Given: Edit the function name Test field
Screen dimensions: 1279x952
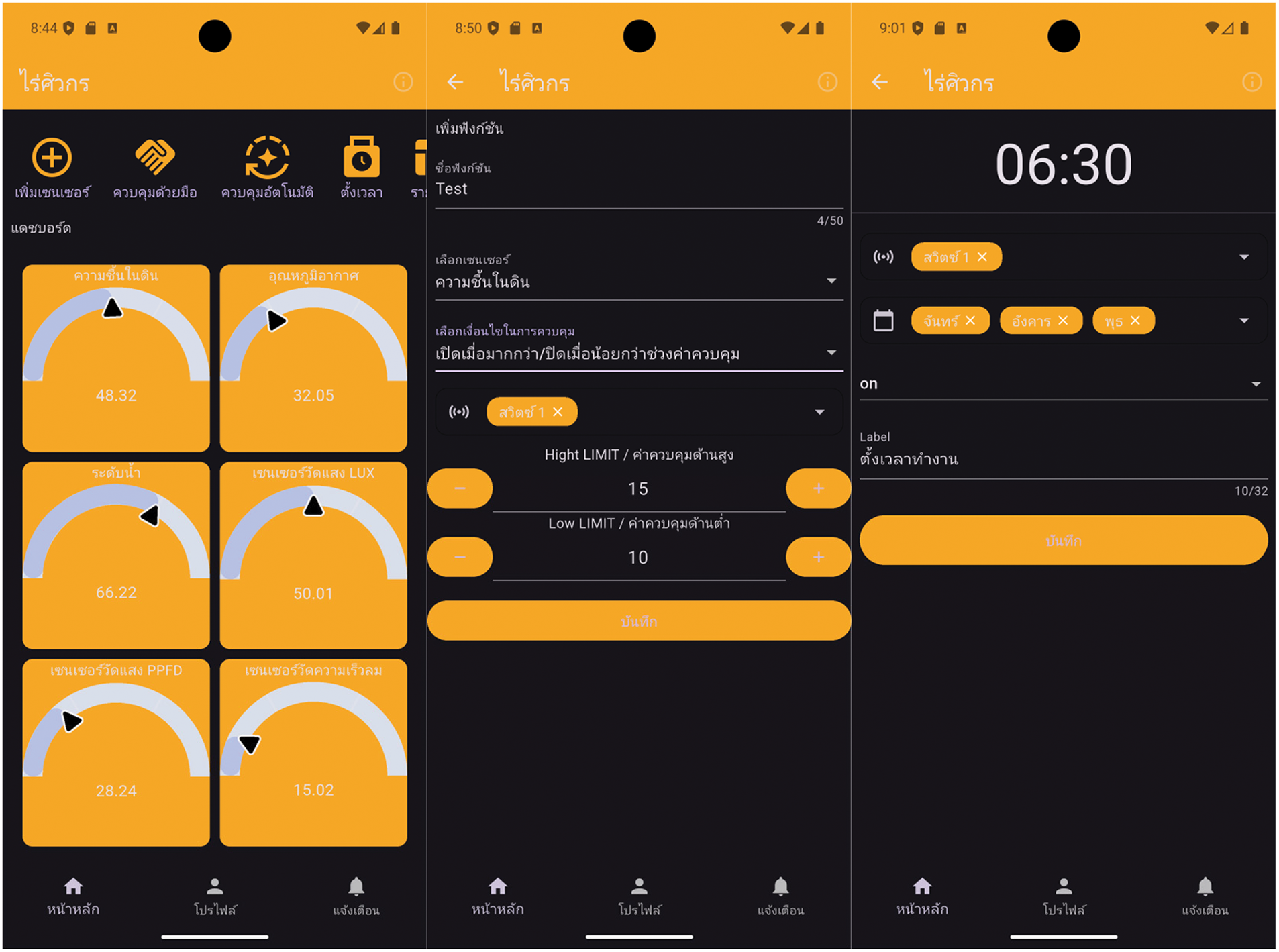Looking at the screenshot, I should pyautogui.click(x=637, y=189).
